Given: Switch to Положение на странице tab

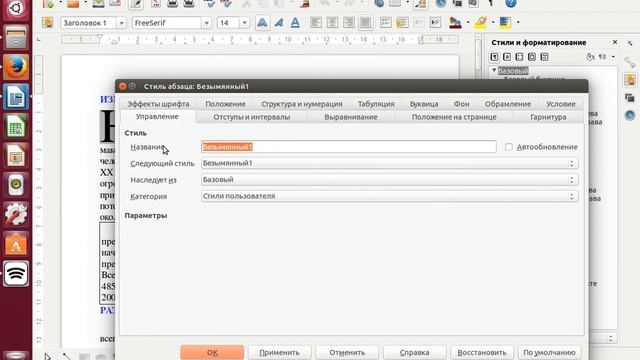Looking at the screenshot, I should [454, 117].
